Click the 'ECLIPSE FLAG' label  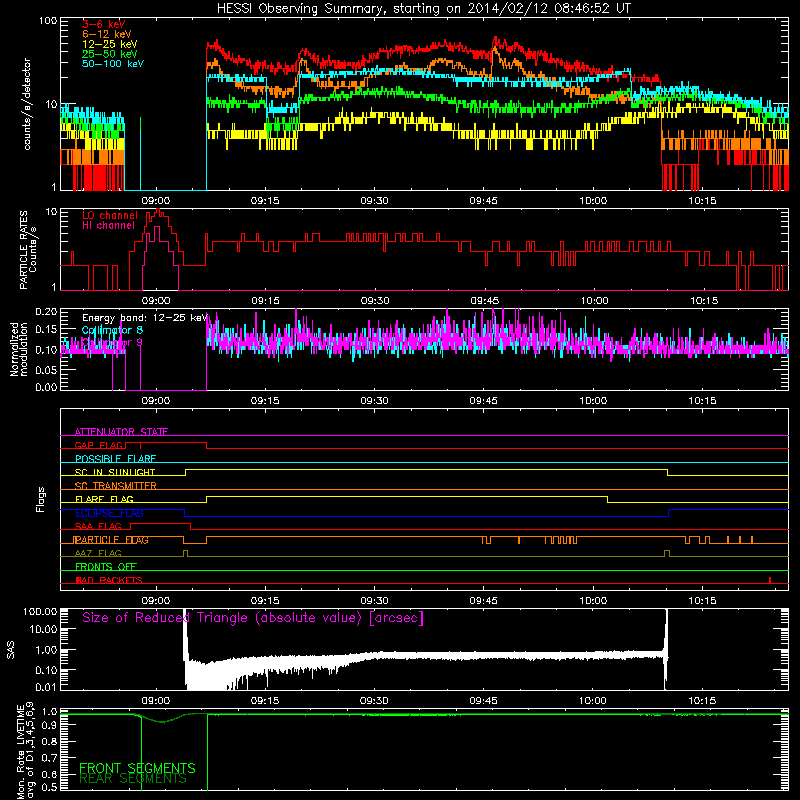coord(109,513)
